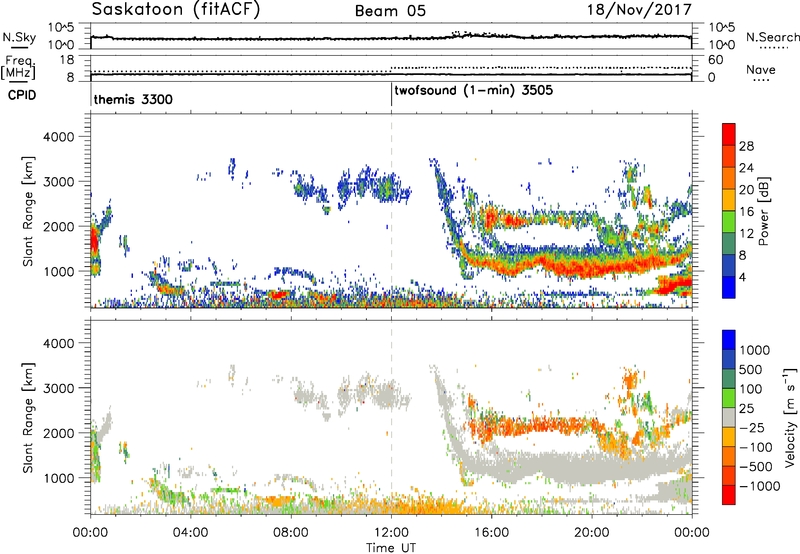Click the 'Slant Range [km]' label of power panel
The width and height of the screenshot is (800, 554).
(28, 211)
